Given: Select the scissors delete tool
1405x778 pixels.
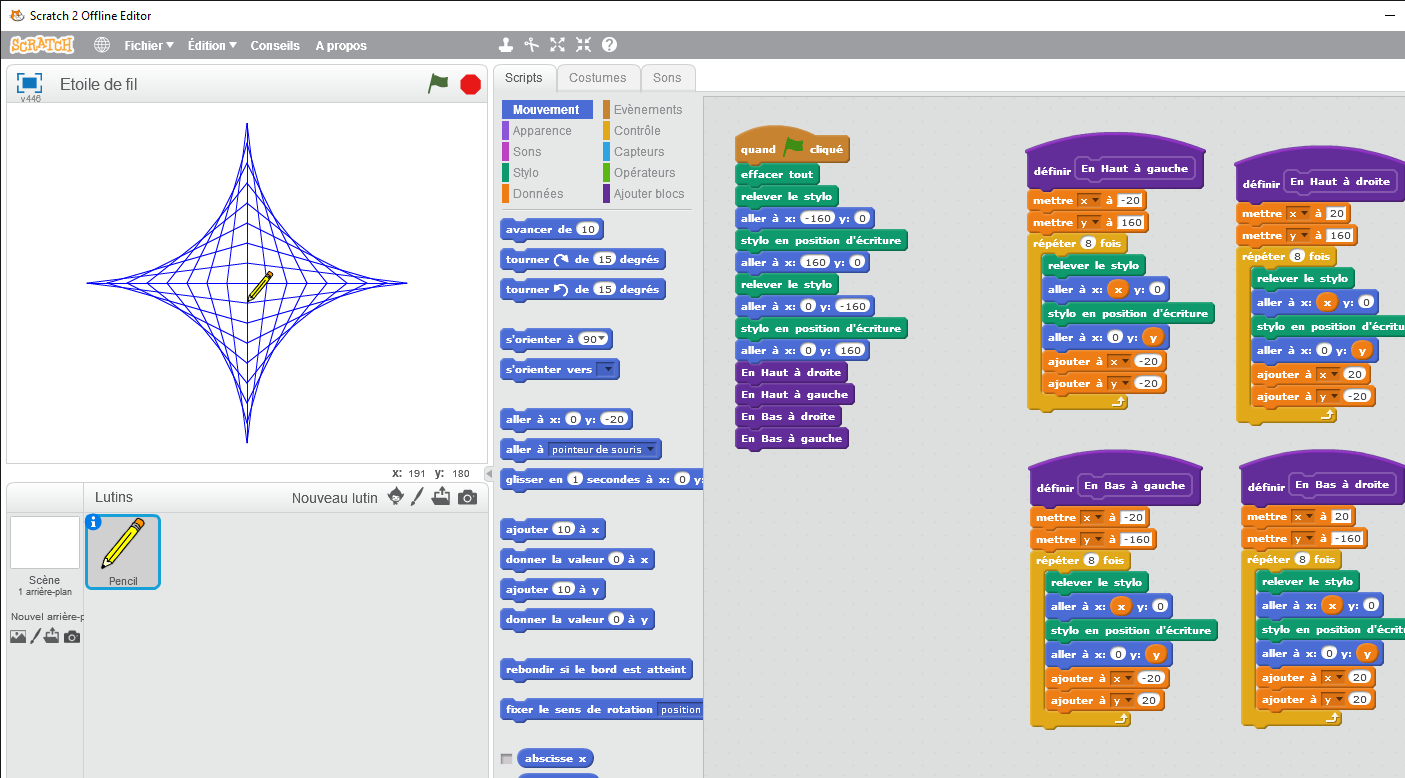Looking at the screenshot, I should point(532,45).
